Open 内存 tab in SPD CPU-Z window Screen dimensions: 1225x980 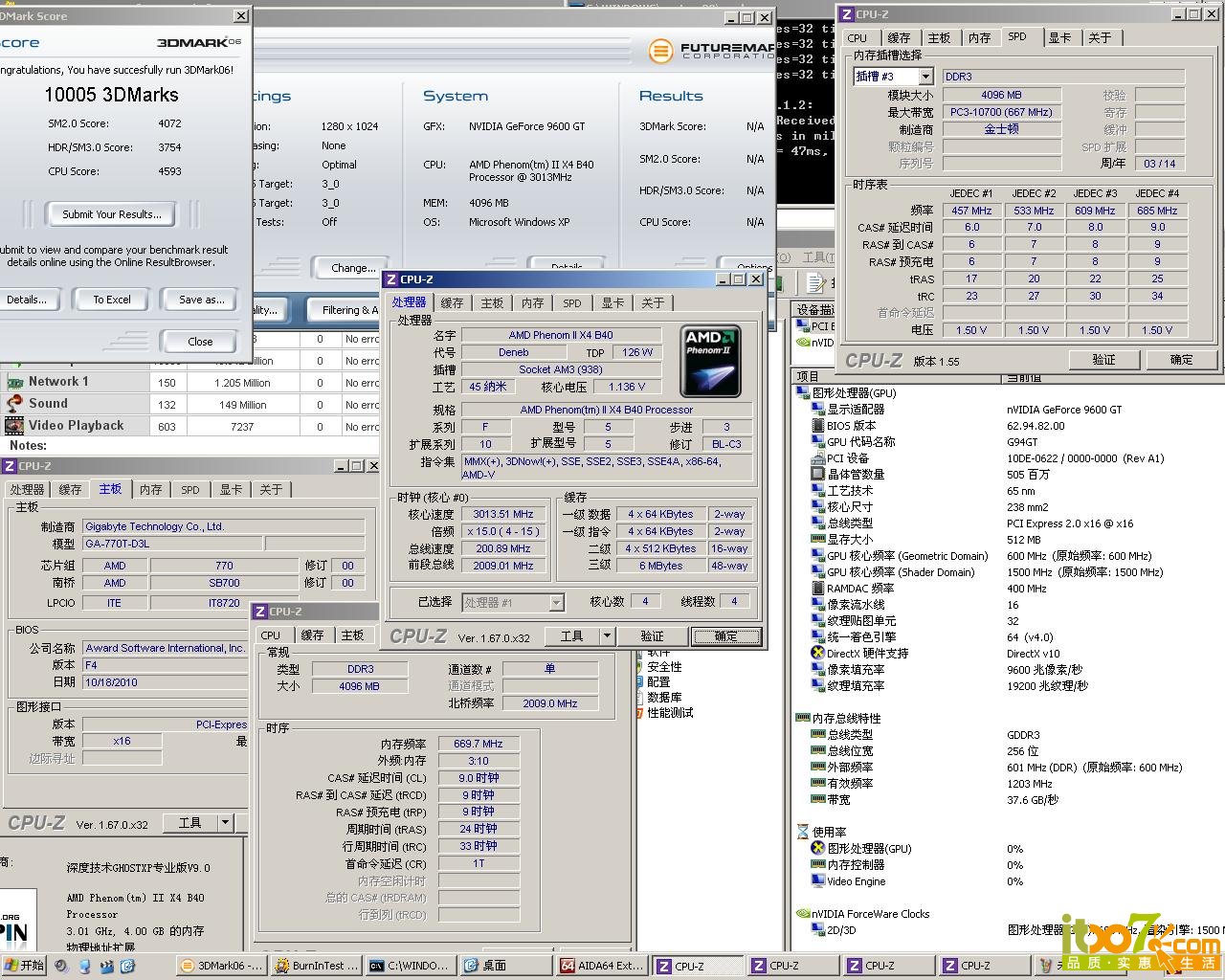point(979,38)
